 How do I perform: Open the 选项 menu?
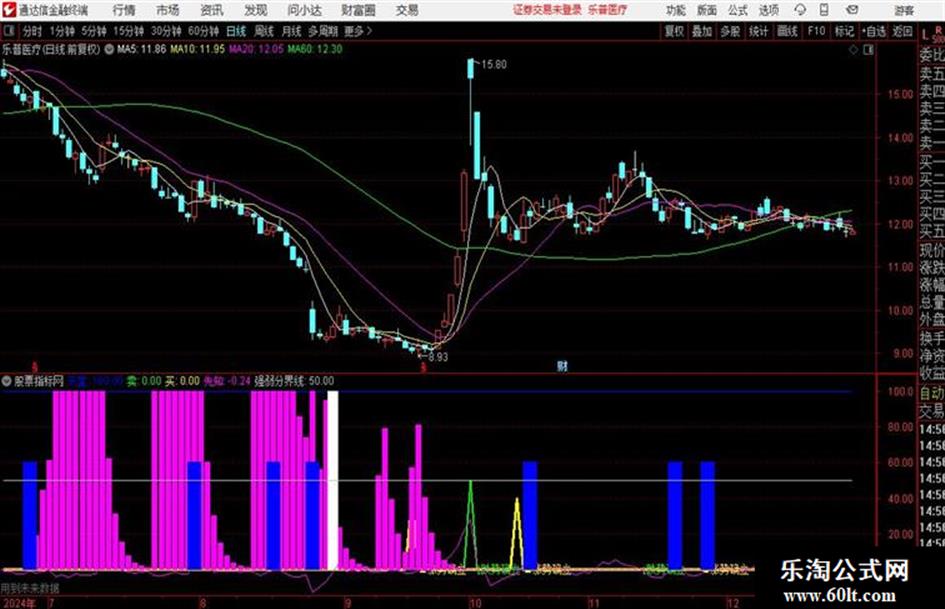pyautogui.click(x=768, y=10)
